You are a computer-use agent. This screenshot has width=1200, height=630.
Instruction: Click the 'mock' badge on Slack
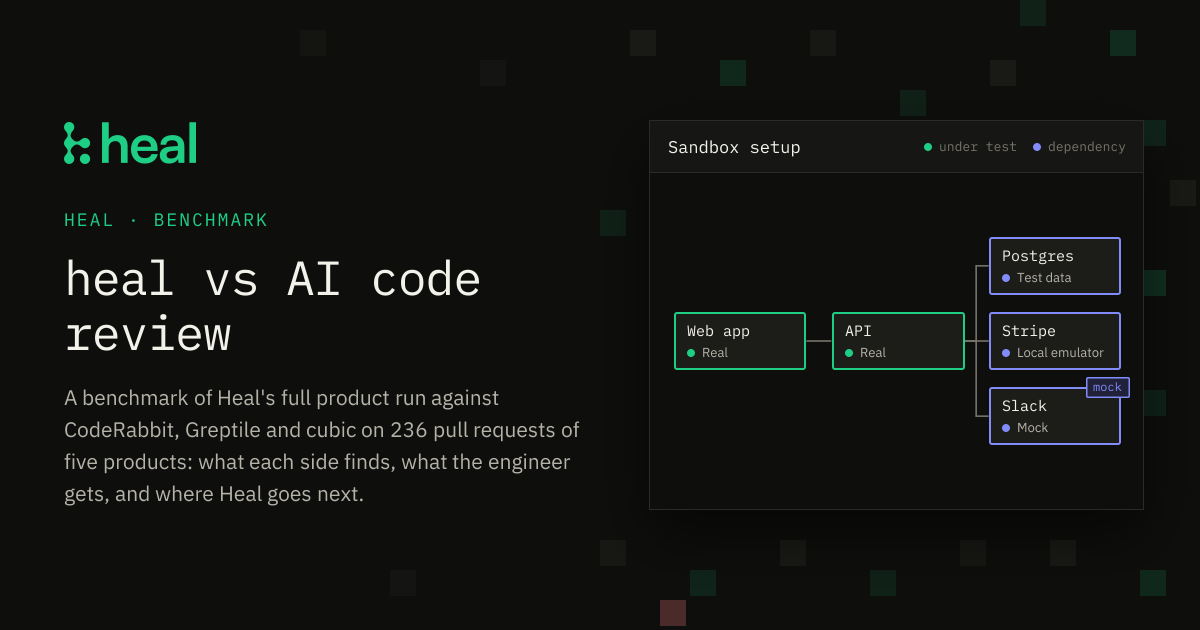[x=1108, y=387]
